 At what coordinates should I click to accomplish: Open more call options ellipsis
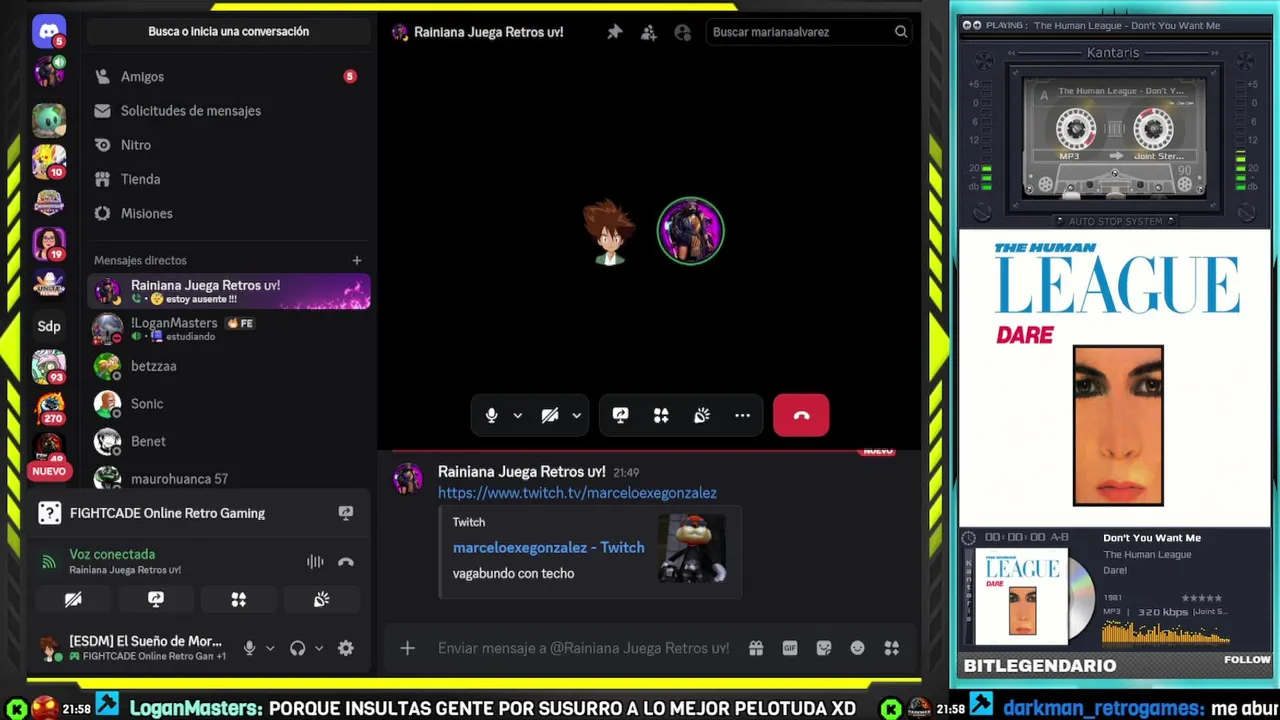click(x=742, y=415)
